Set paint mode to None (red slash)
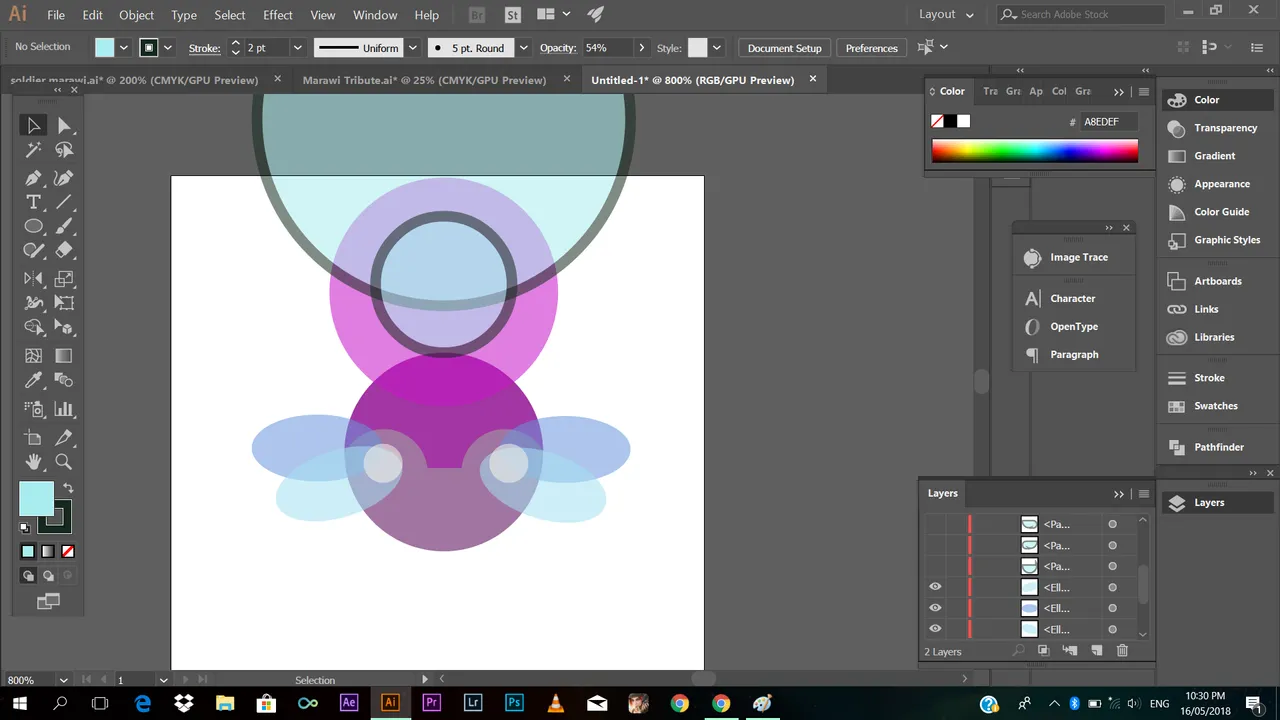 68,551
